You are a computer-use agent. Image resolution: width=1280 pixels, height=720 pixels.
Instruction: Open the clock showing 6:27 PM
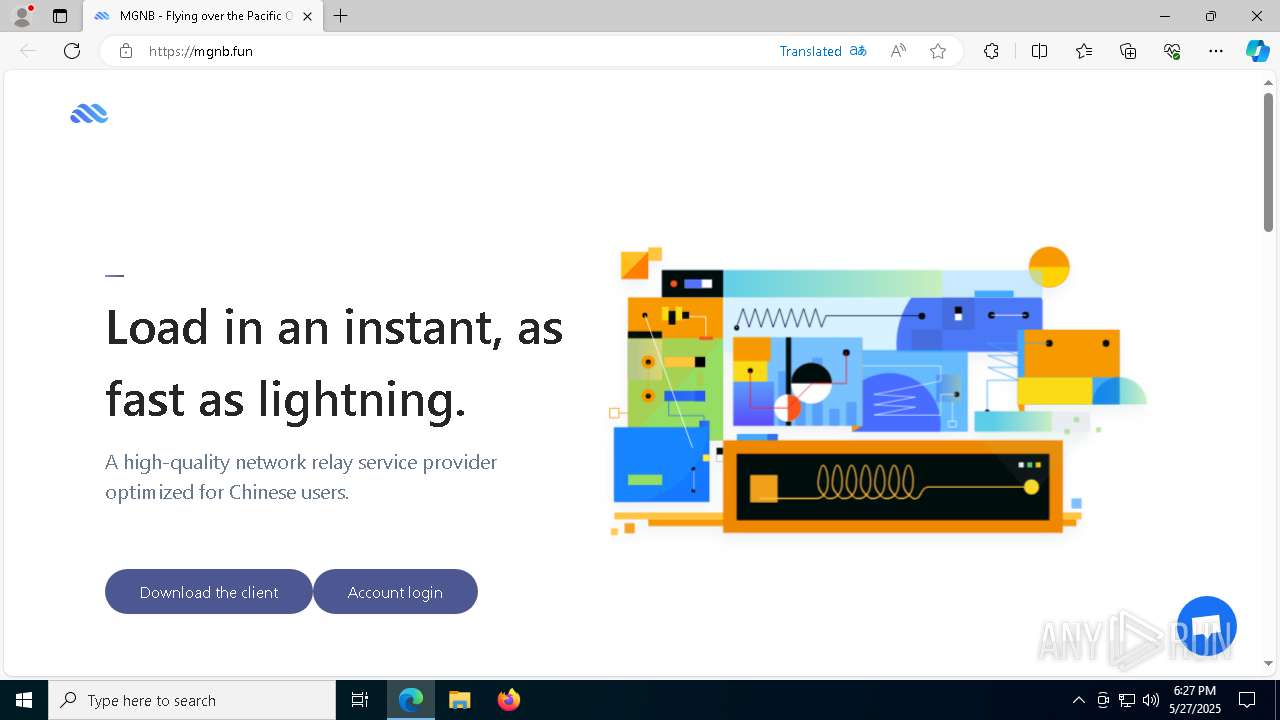pos(1196,700)
